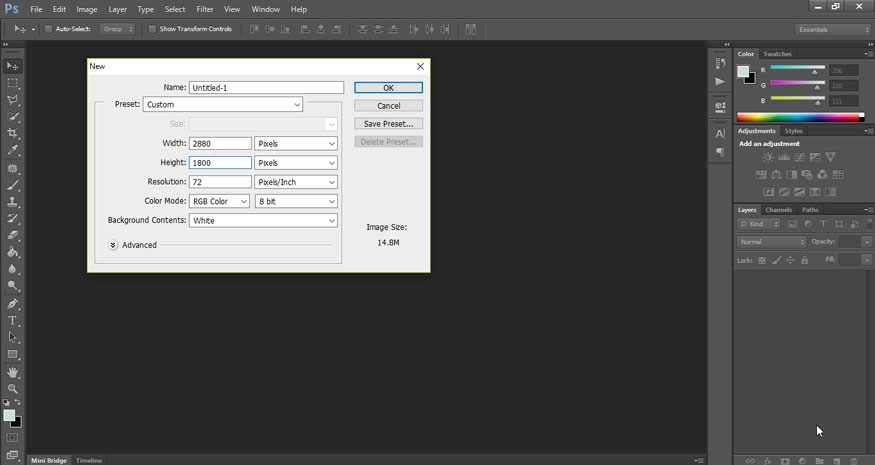Select the Move tool in the toolbar
This screenshot has height=465, width=875.
click(x=13, y=66)
